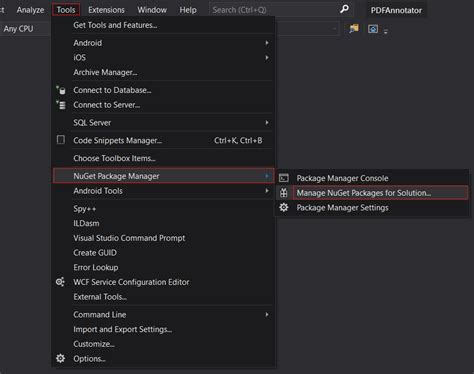The image size is (474, 374).
Task: Select Import and Export Settings
Action: pyautogui.click(x=163, y=329)
